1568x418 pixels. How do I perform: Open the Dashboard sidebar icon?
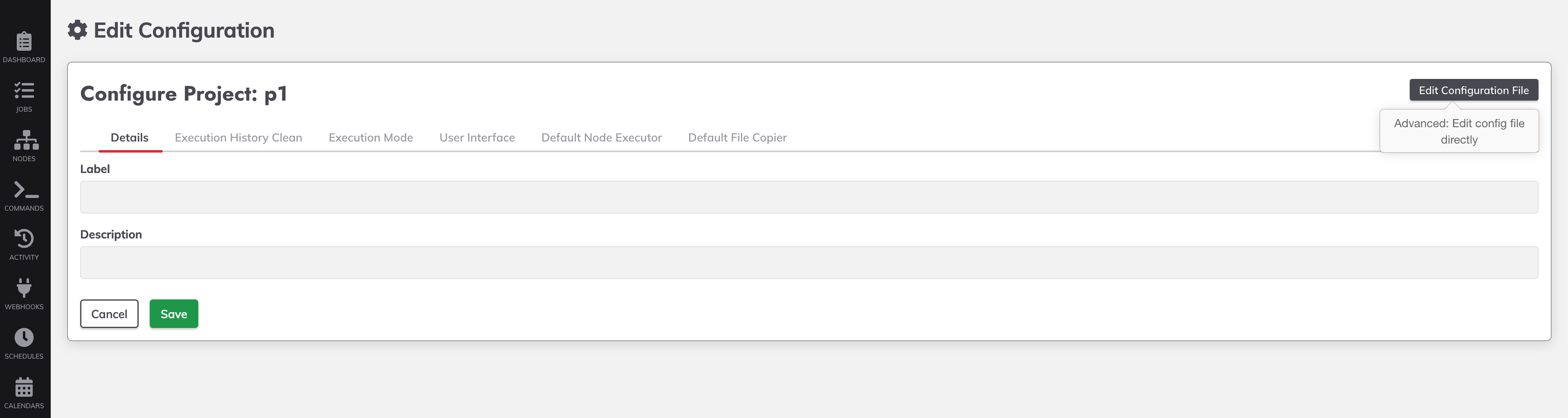coord(25,41)
